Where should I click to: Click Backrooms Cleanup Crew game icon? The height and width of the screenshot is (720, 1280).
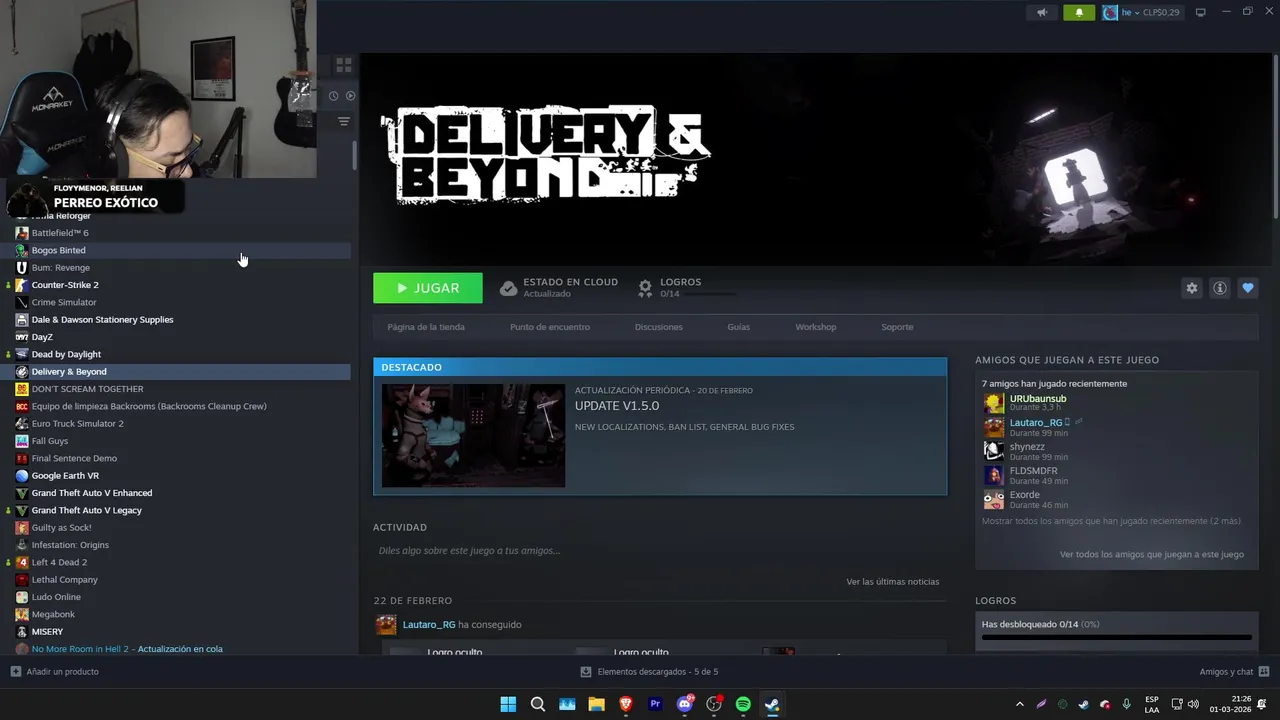[x=22, y=406]
